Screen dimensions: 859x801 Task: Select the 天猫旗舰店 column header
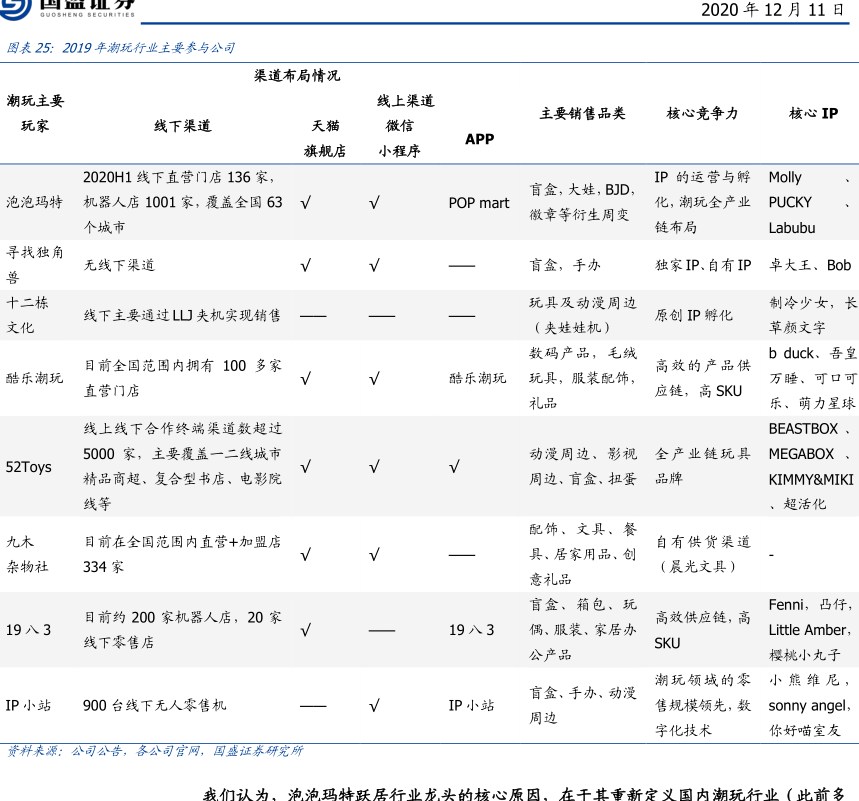(325, 139)
